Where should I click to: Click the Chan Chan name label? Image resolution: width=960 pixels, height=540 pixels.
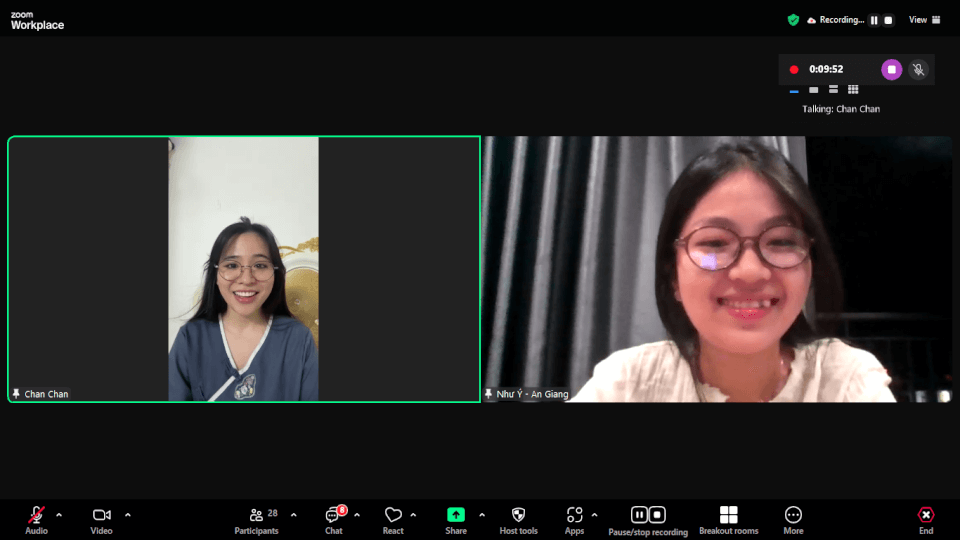point(46,394)
